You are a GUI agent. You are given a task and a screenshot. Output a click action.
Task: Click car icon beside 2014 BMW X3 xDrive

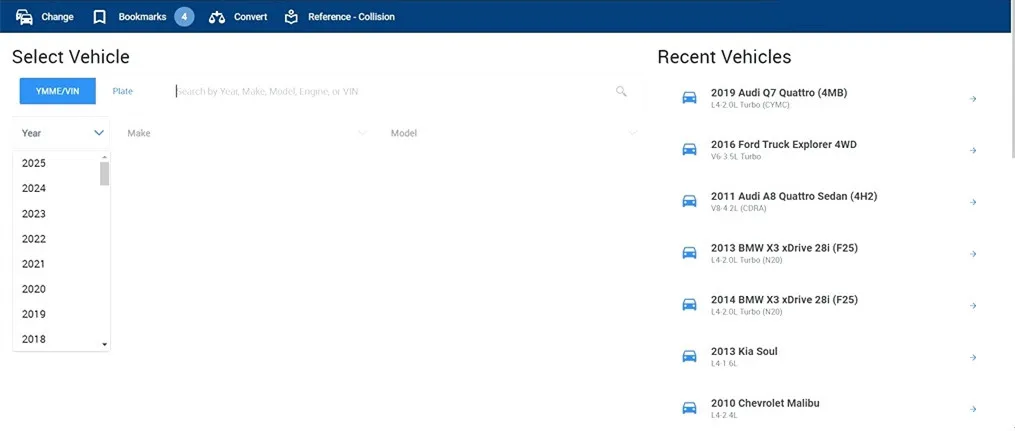689,305
